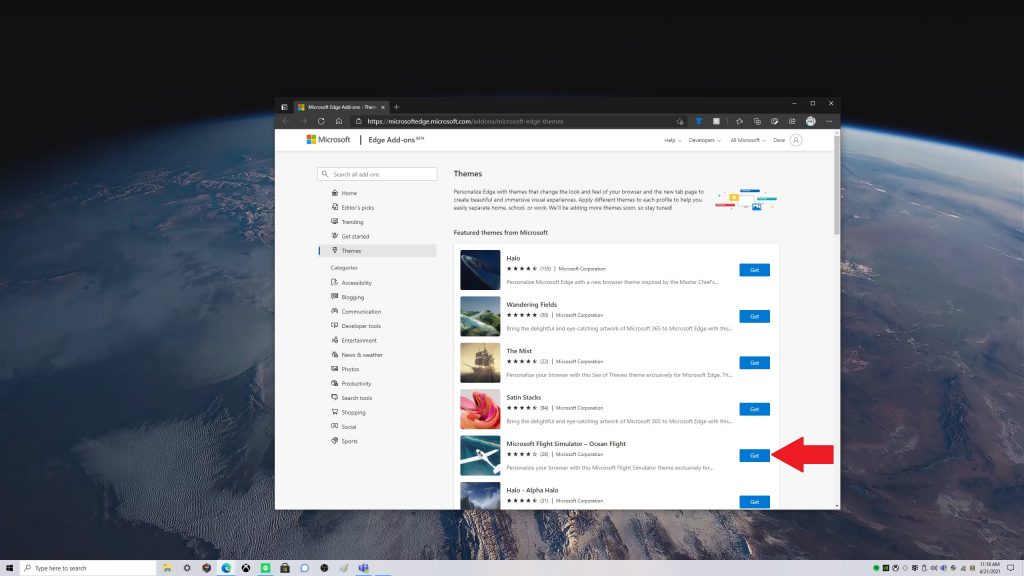Viewport: 1024px width, 576px height.
Task: Expand the All Microsoft dropdown
Action: pos(748,140)
